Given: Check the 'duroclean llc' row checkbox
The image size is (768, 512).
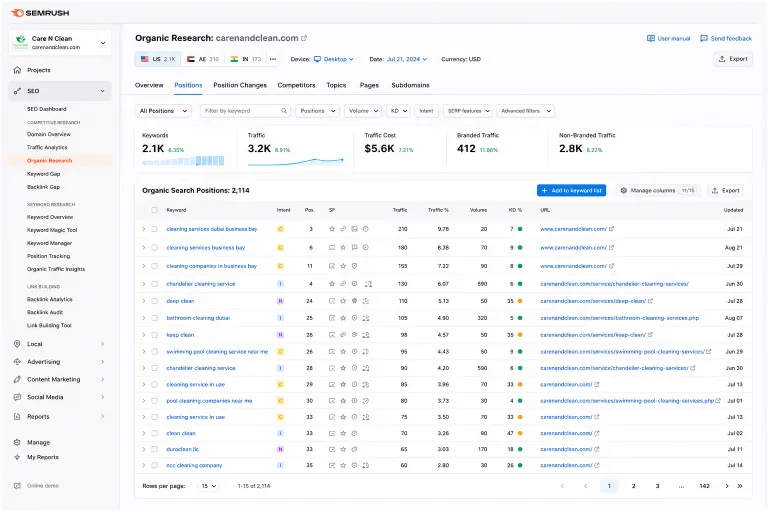Looking at the screenshot, I should 154,449.
